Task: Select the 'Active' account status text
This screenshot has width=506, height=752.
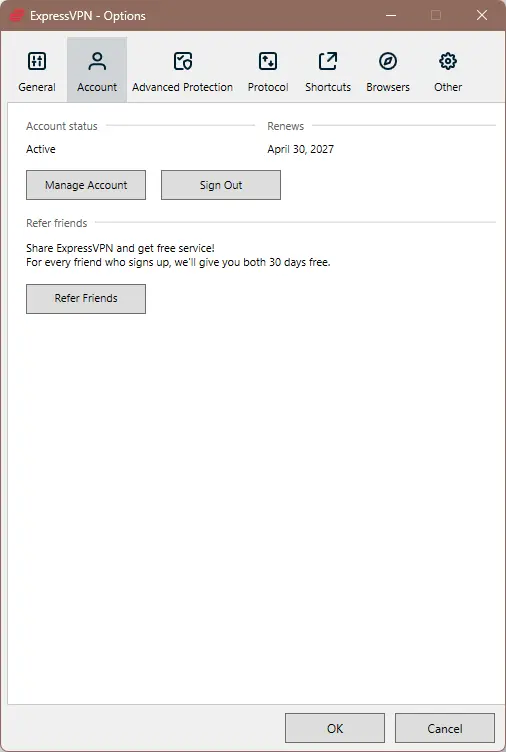Action: click(41, 149)
